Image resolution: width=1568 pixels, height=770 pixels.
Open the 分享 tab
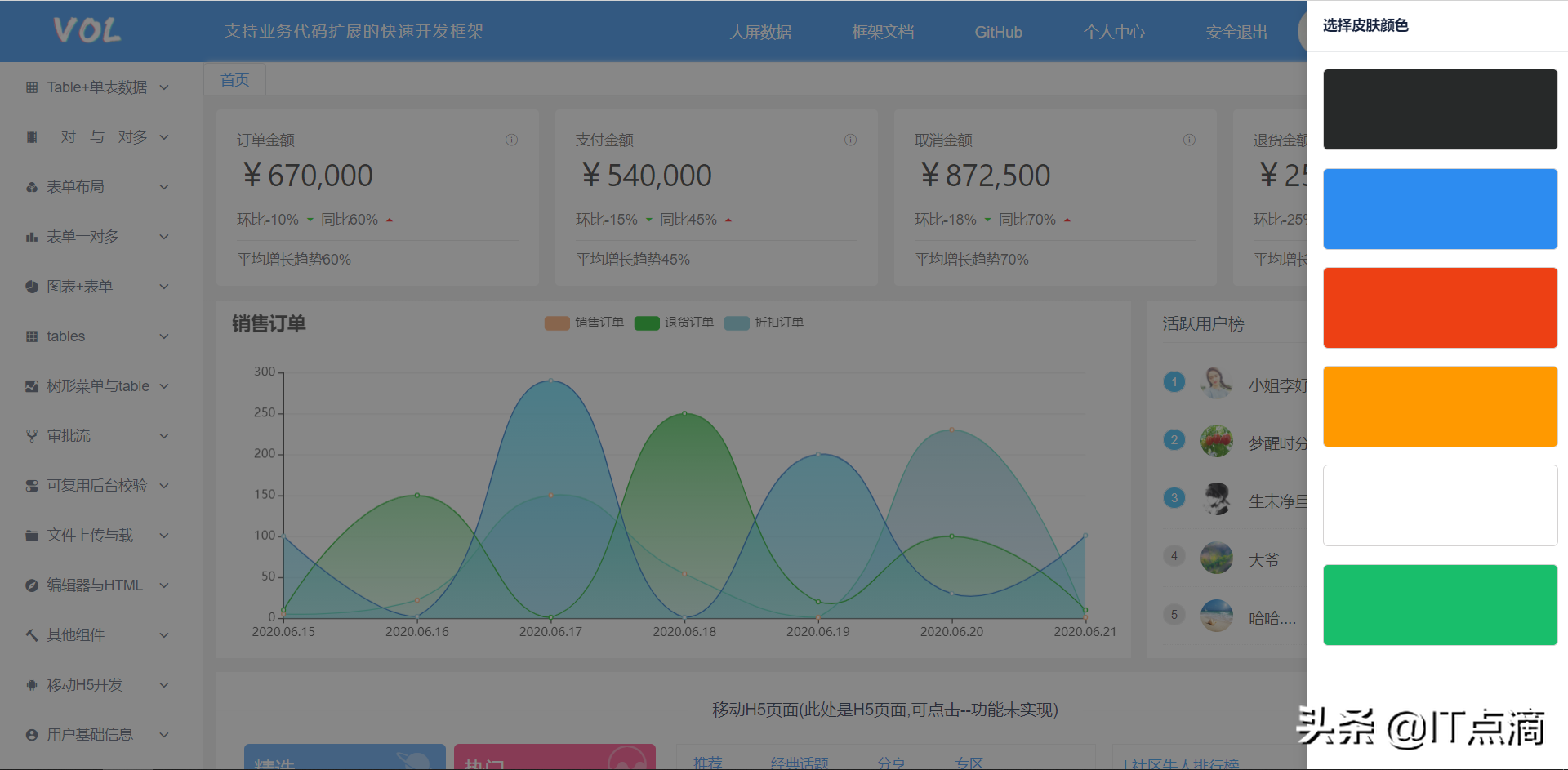click(x=892, y=763)
